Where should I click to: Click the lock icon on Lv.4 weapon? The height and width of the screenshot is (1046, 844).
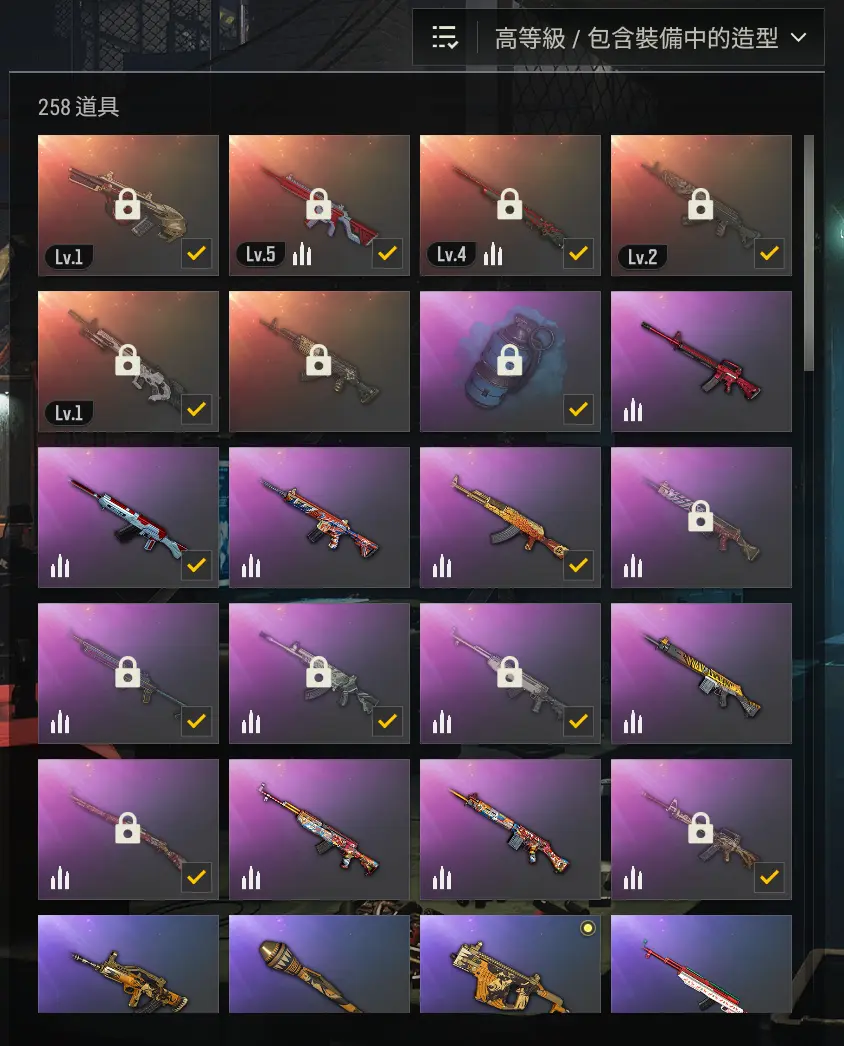510,203
